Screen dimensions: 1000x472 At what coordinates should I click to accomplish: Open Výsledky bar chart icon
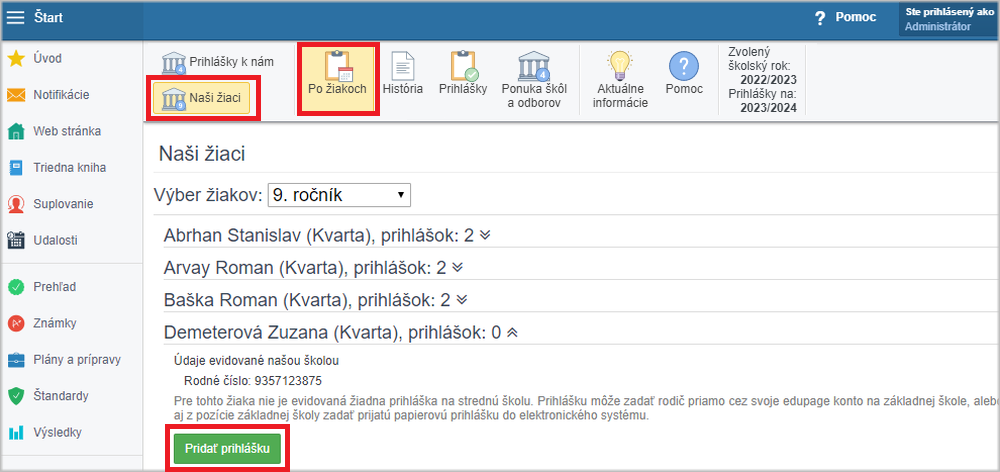click(15, 433)
